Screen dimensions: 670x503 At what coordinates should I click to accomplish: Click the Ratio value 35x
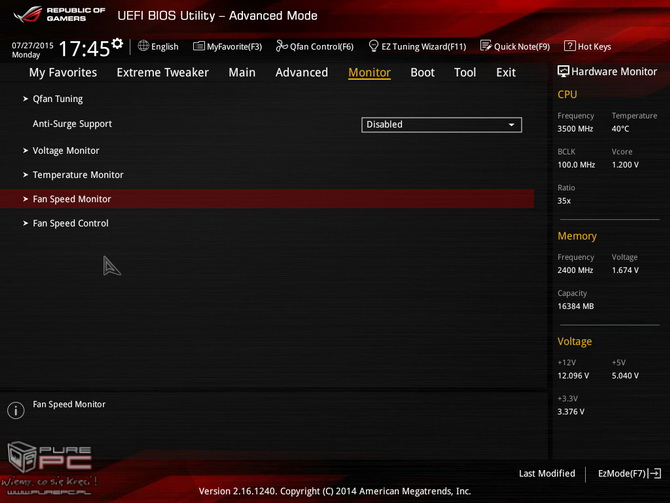pos(564,201)
